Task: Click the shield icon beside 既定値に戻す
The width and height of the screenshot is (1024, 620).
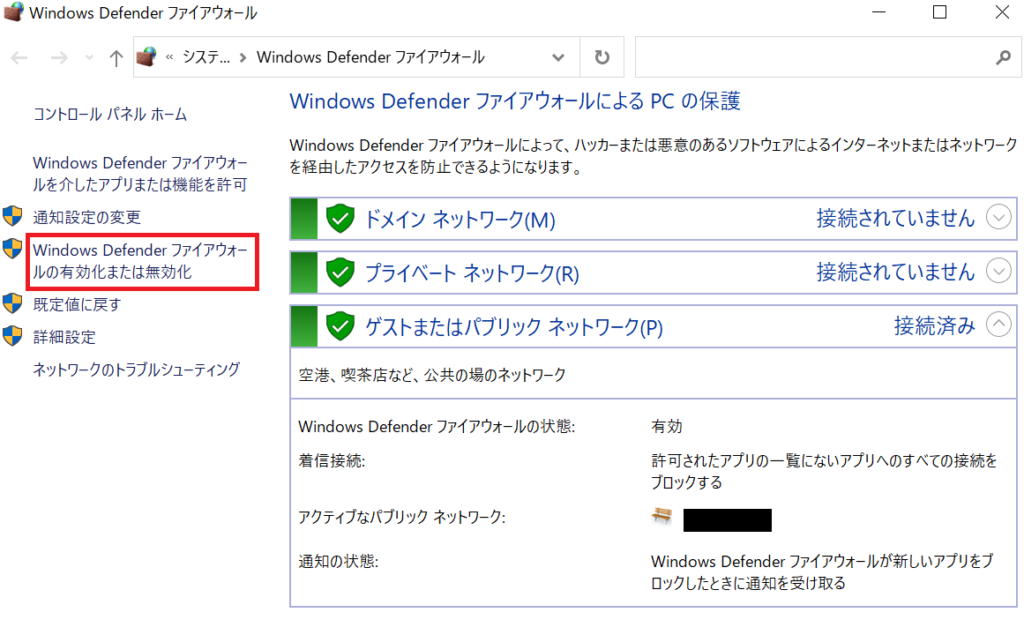Action: [12, 303]
